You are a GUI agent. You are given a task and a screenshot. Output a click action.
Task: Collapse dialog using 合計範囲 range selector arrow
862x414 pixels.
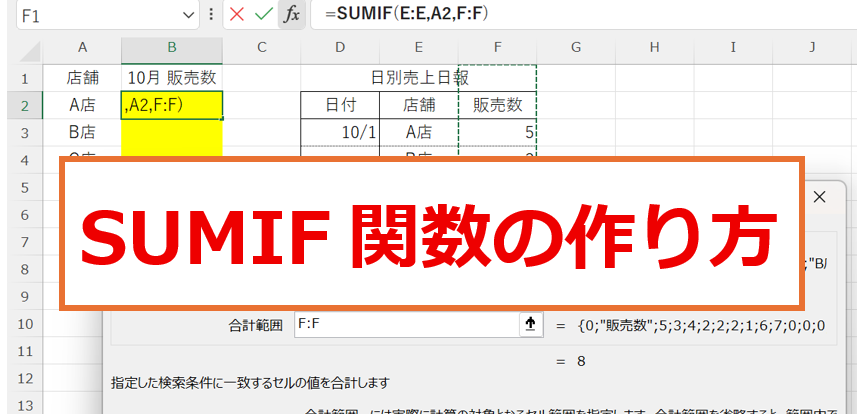point(530,323)
